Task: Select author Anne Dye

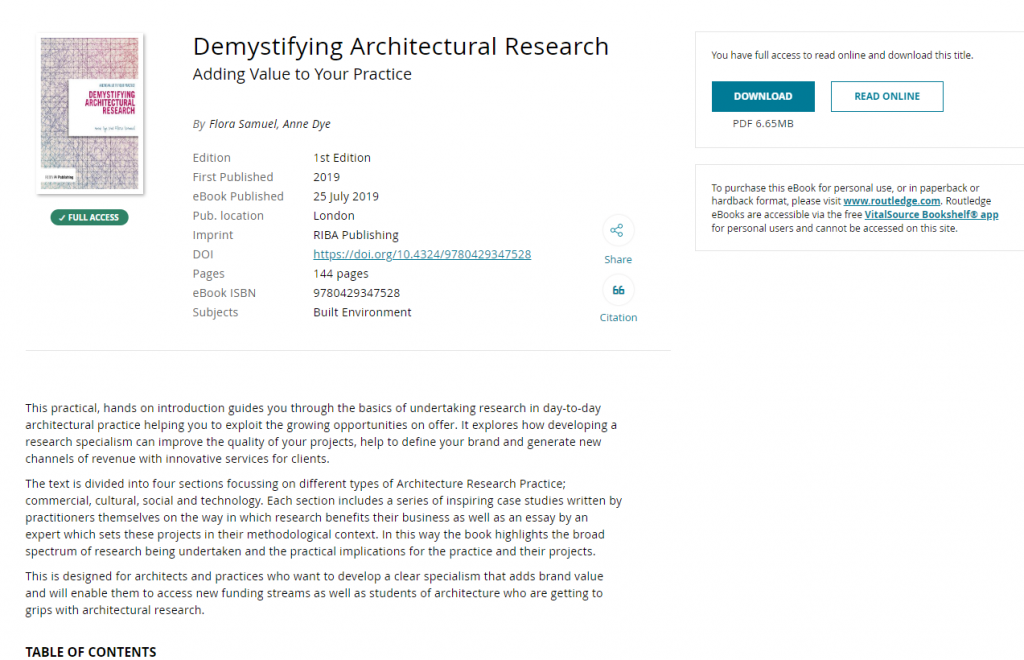Action: click(307, 124)
